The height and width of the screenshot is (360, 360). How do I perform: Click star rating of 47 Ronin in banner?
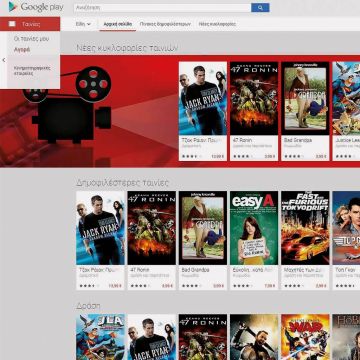[243, 156]
